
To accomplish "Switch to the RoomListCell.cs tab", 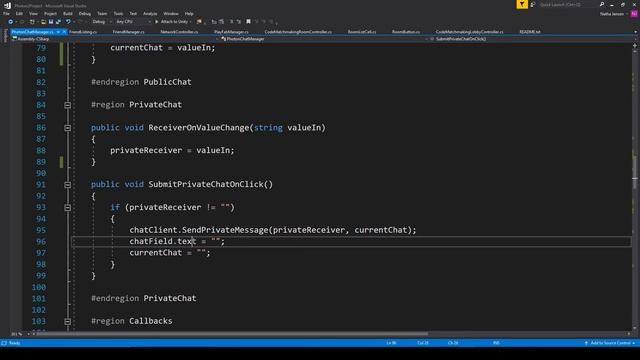I will coord(362,32).
